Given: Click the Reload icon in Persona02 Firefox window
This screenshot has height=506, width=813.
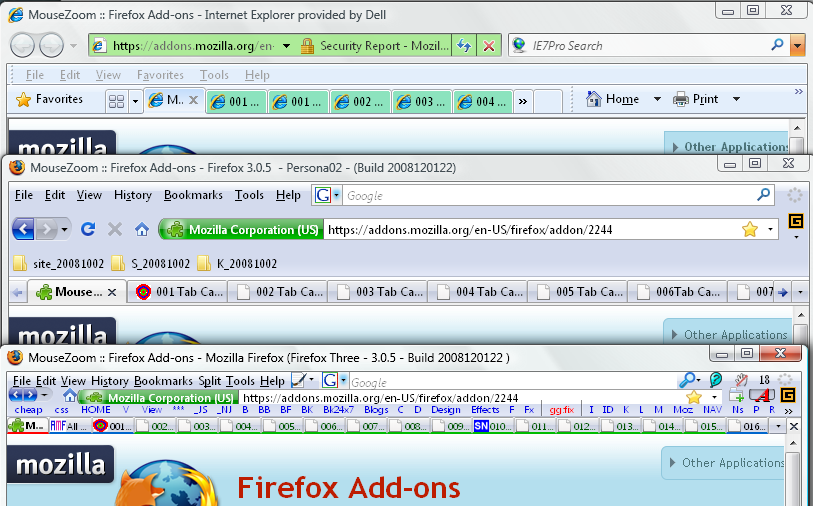Looking at the screenshot, I should (88, 229).
